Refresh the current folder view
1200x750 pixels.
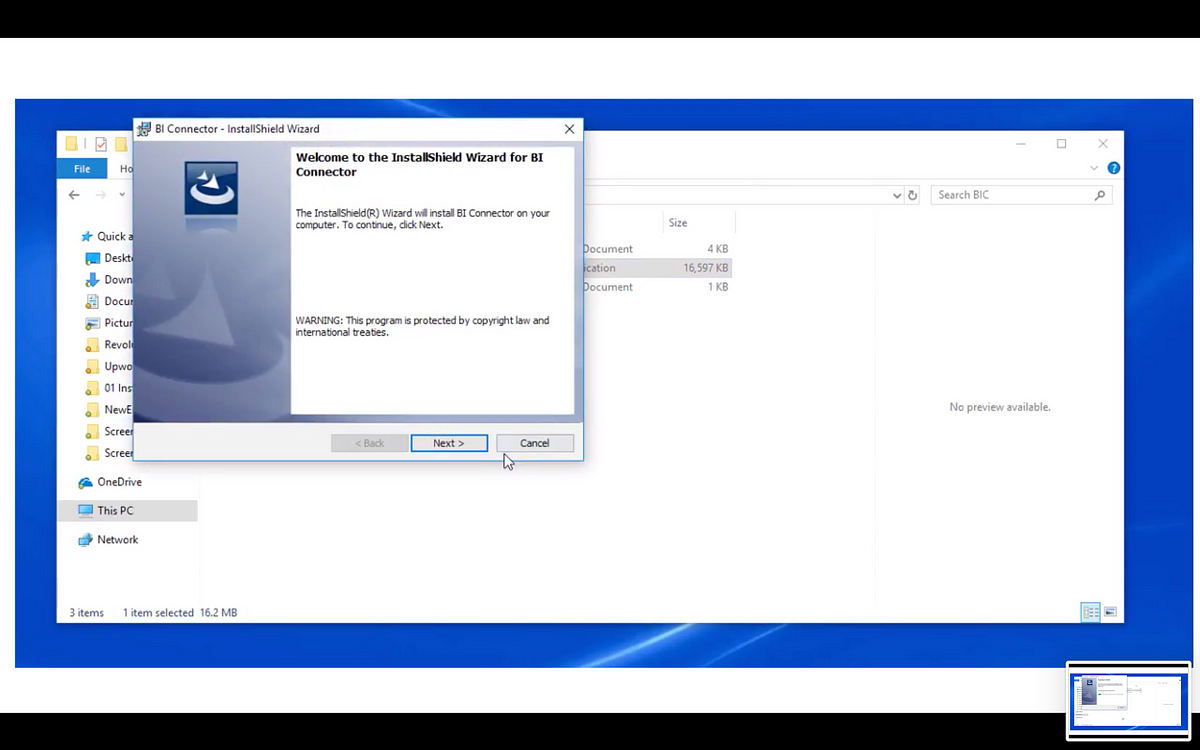[x=912, y=196]
